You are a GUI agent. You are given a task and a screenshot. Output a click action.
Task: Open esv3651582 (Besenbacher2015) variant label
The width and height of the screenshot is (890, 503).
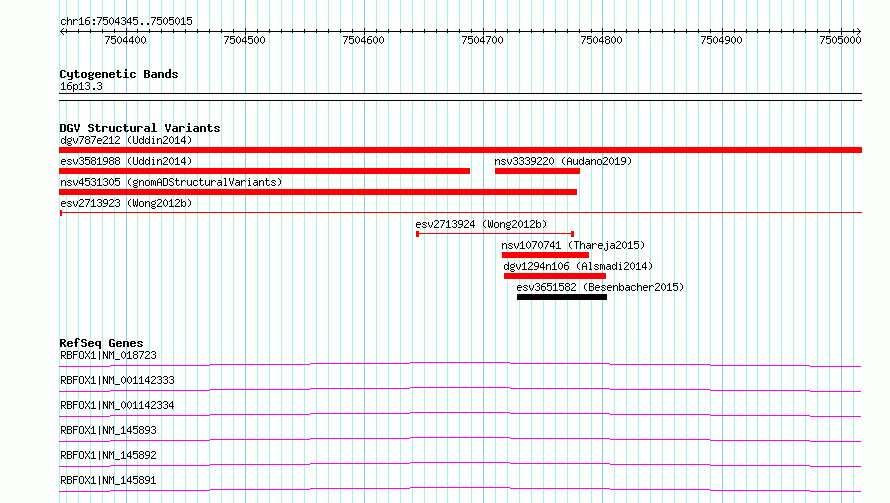pos(600,287)
